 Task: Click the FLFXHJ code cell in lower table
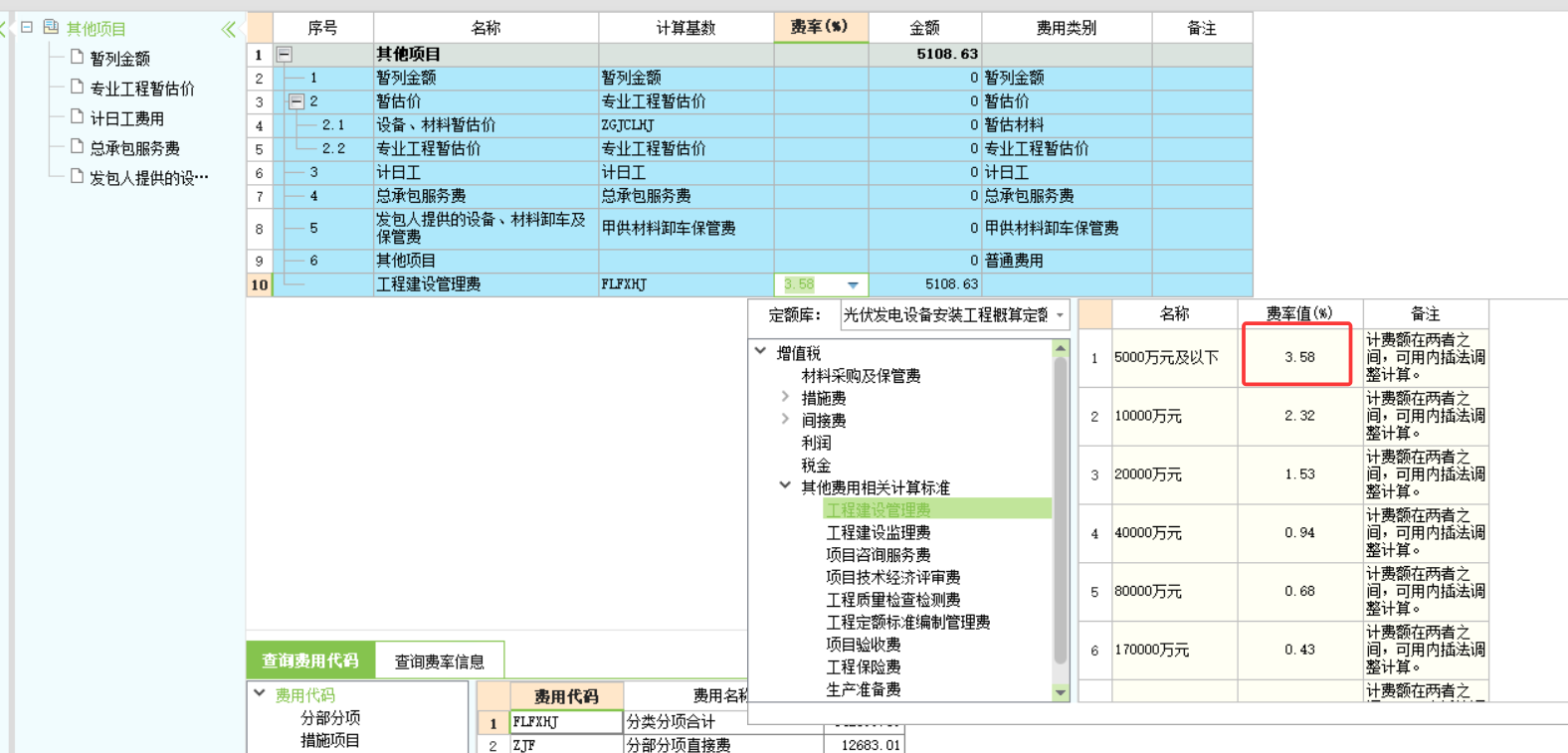click(566, 722)
